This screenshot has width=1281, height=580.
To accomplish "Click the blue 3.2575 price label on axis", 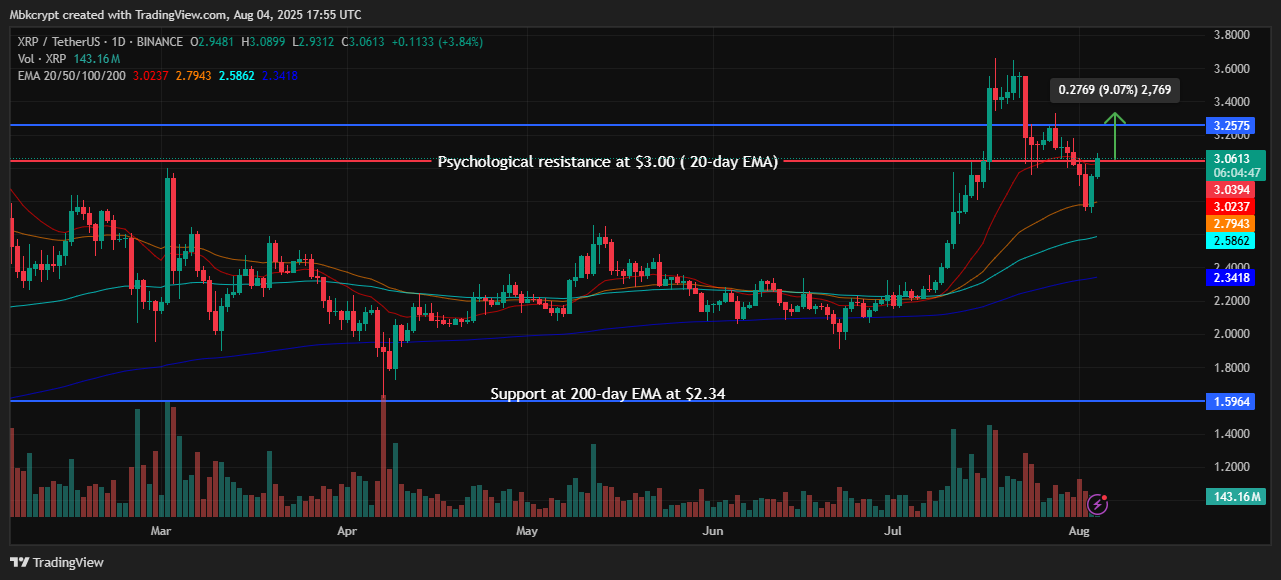I will pos(1231,126).
